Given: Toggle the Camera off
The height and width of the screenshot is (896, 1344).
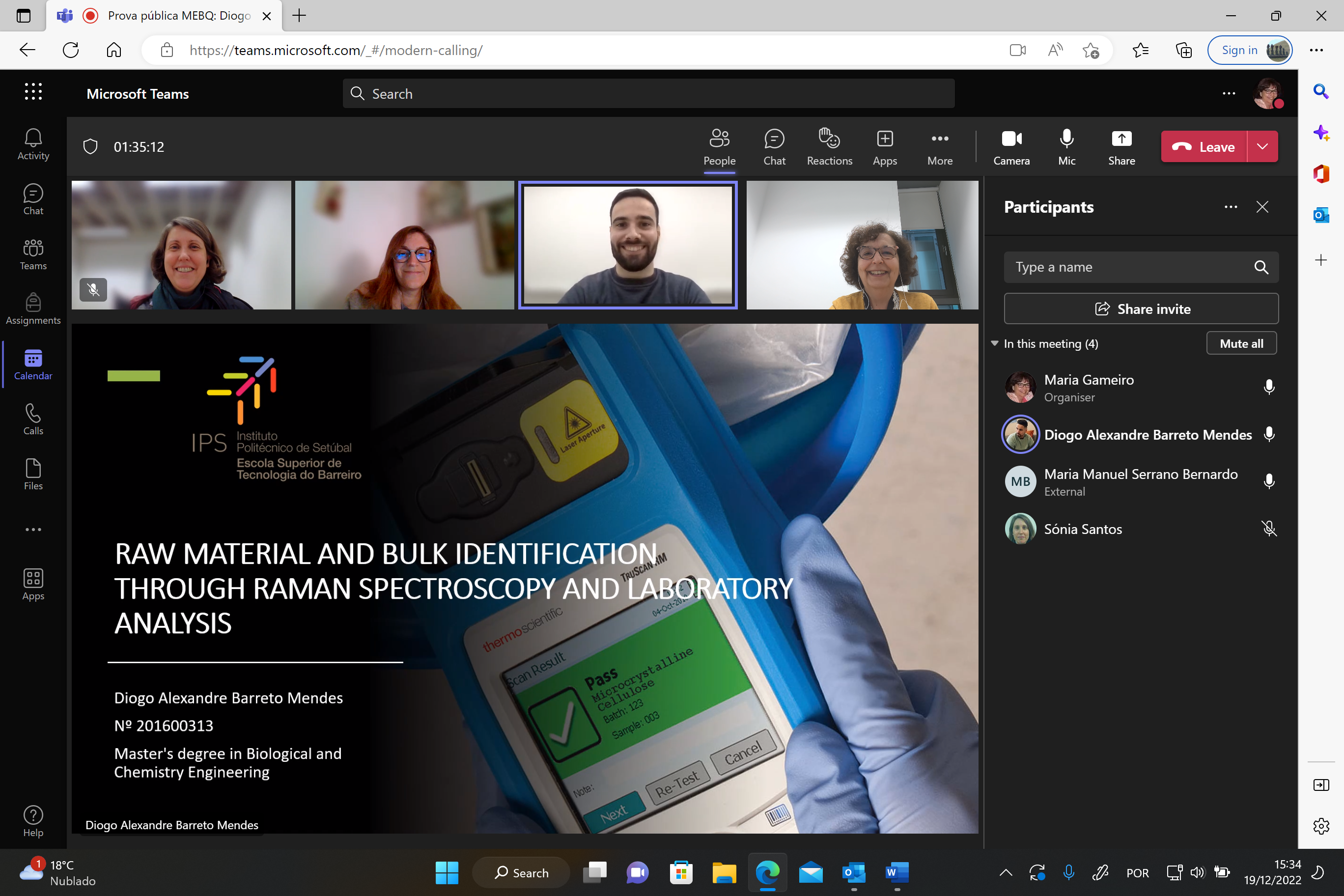Looking at the screenshot, I should coord(1011,147).
